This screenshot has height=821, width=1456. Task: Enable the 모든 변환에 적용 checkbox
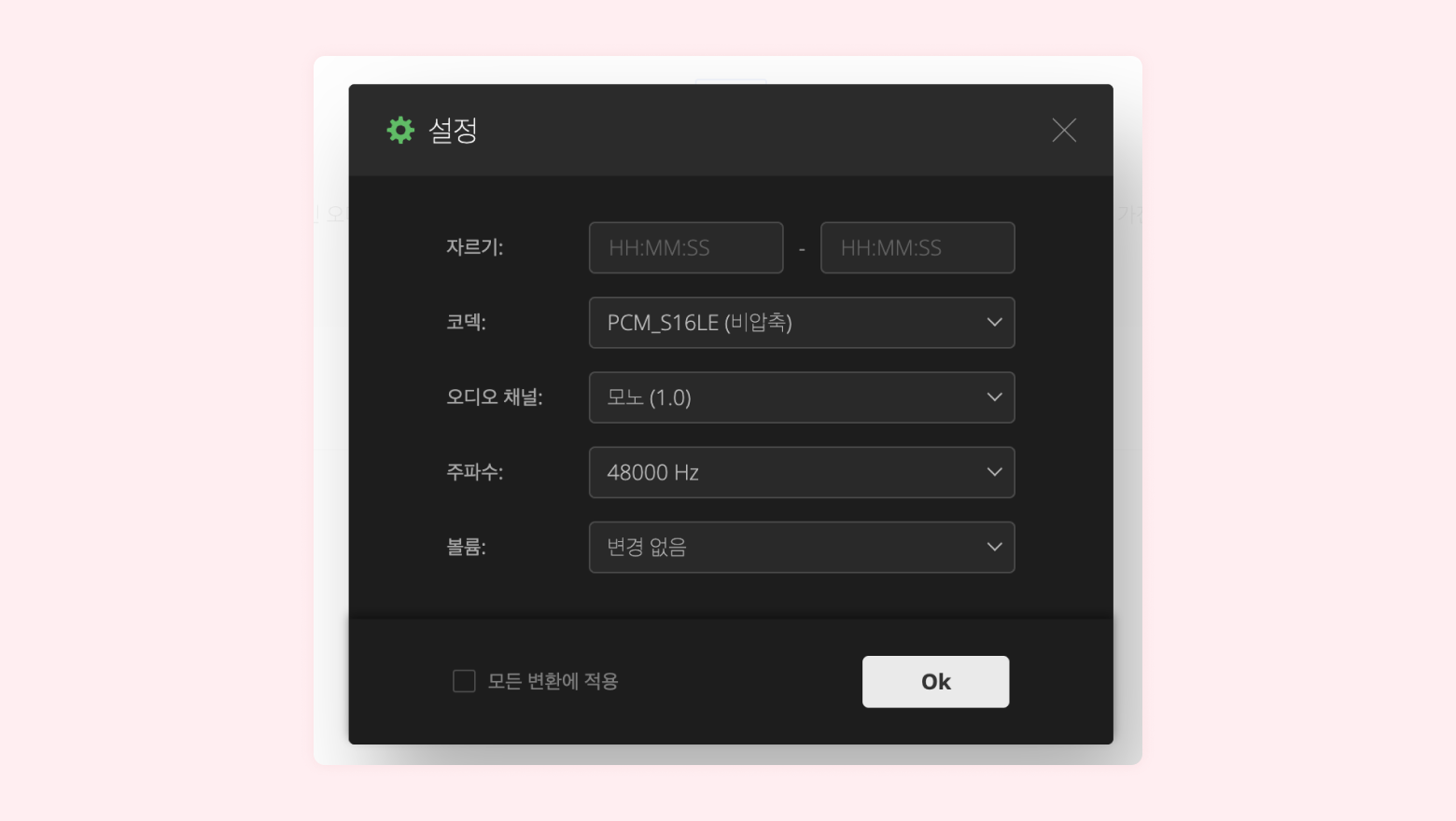click(x=464, y=681)
